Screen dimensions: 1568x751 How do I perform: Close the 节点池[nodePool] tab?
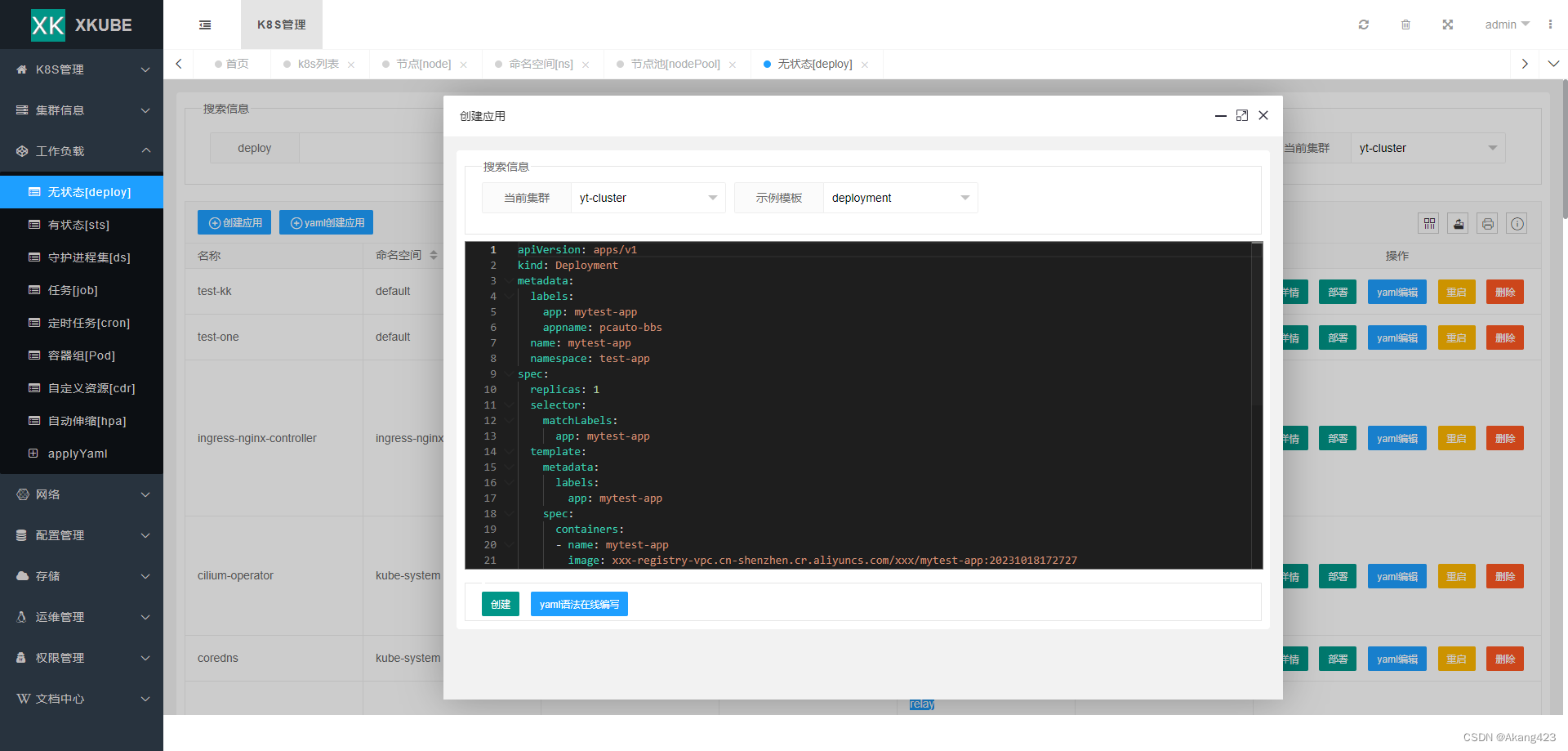tap(733, 65)
